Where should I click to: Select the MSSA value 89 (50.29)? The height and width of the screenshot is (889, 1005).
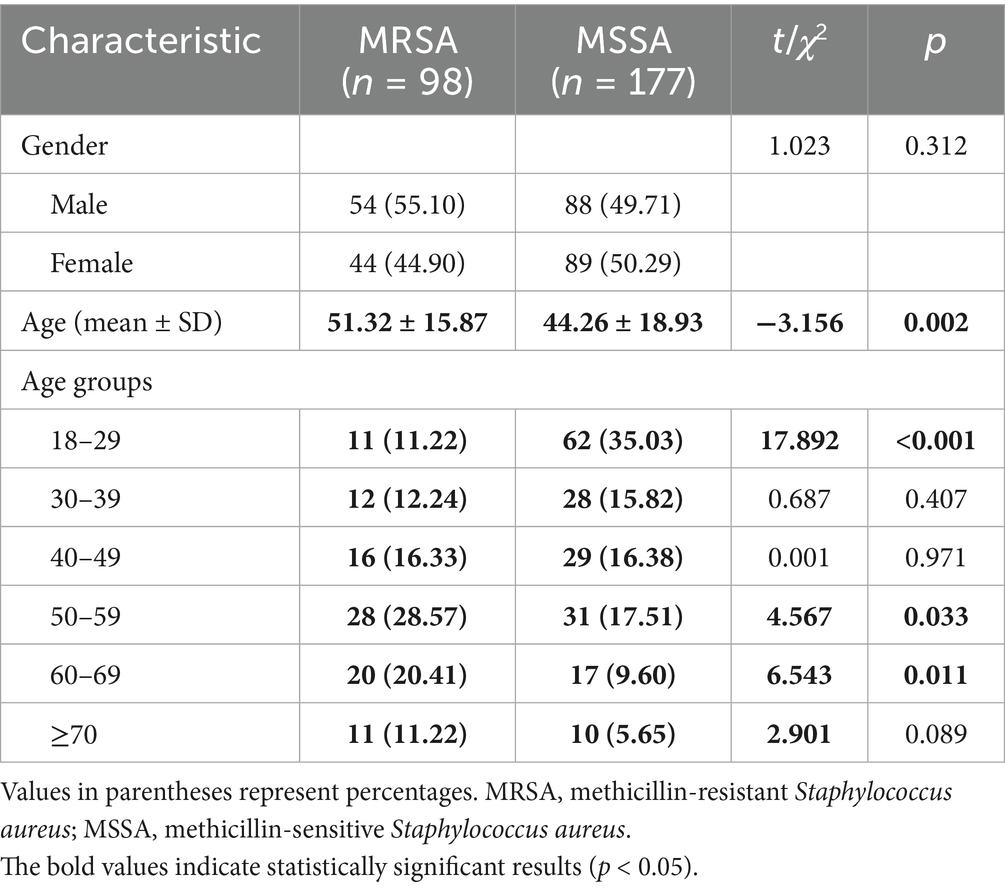(623, 263)
